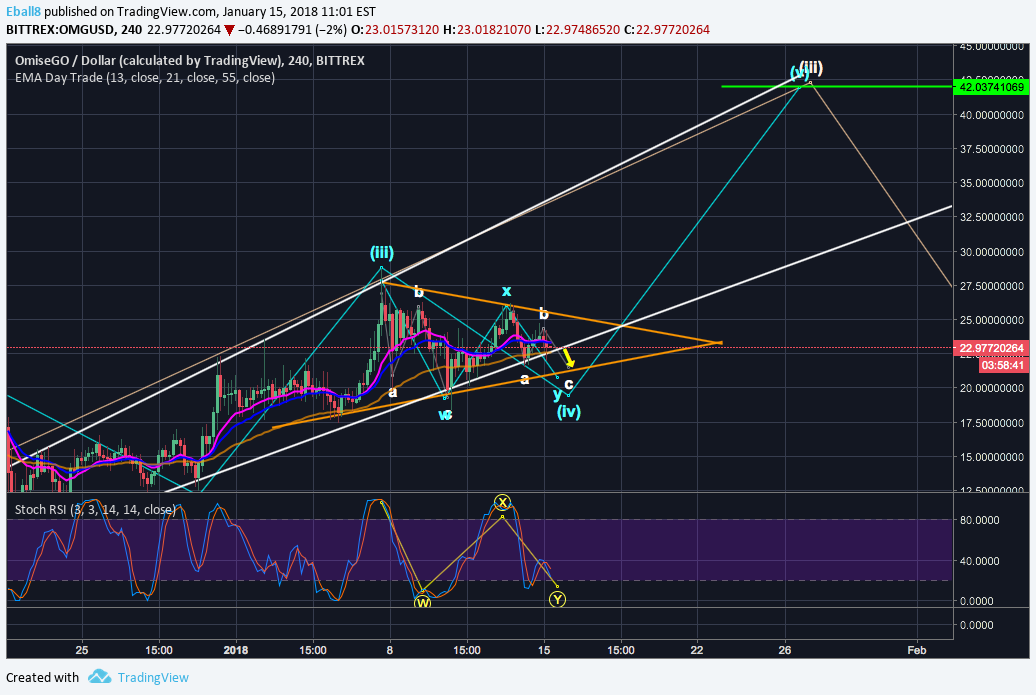Click the OmiseGO / Dollar chart title
Image resolution: width=1036 pixels, height=695 pixels.
point(190,60)
